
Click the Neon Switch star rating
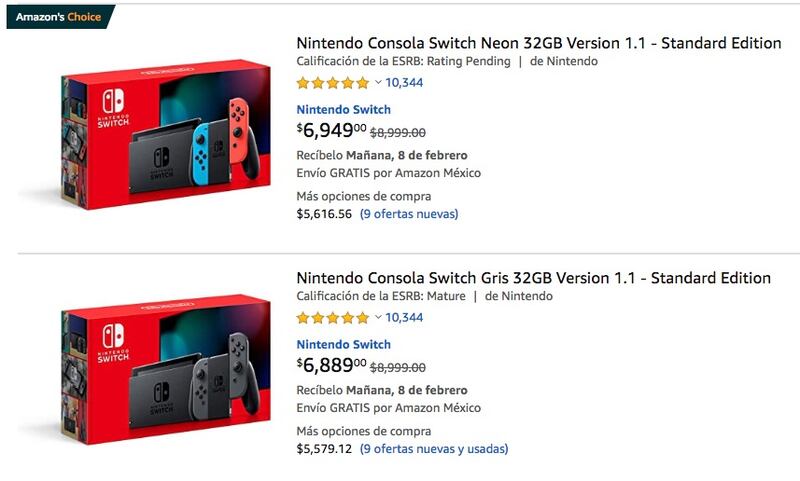333,83
